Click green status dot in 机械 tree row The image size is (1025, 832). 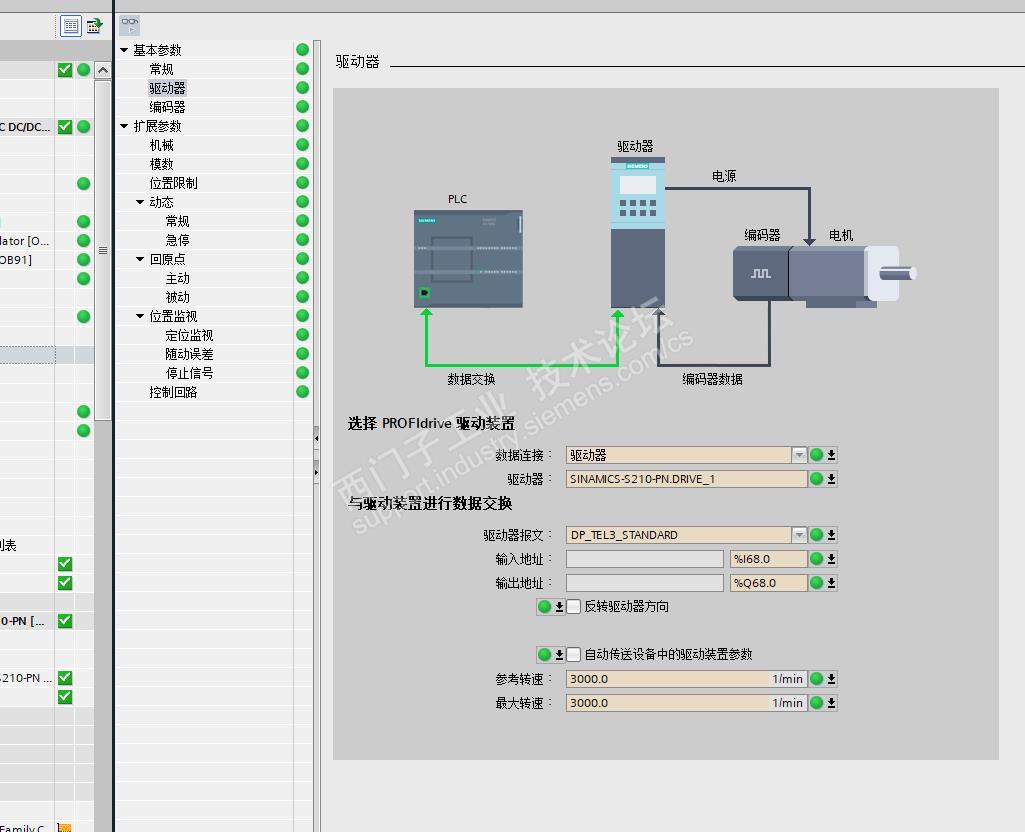[302, 144]
